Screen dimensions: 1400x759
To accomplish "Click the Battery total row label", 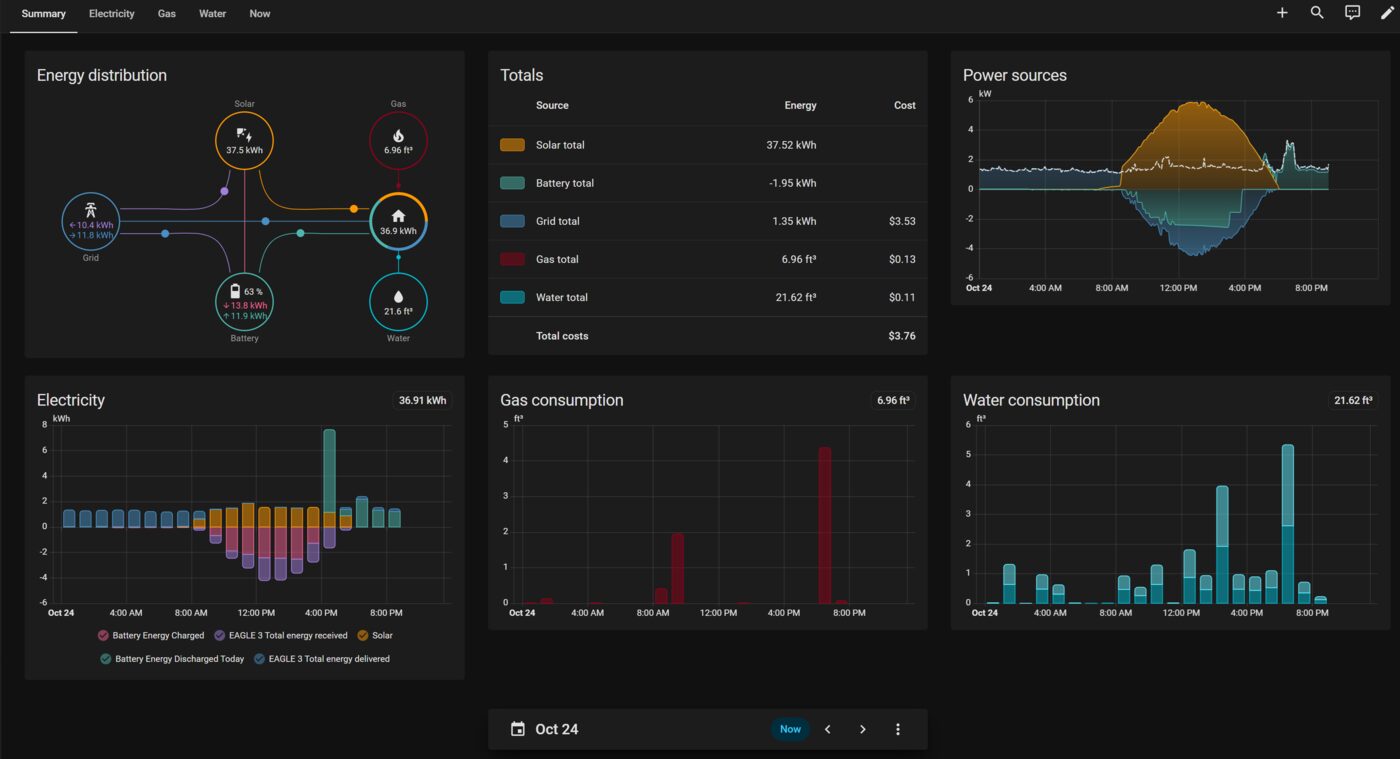I will point(565,183).
